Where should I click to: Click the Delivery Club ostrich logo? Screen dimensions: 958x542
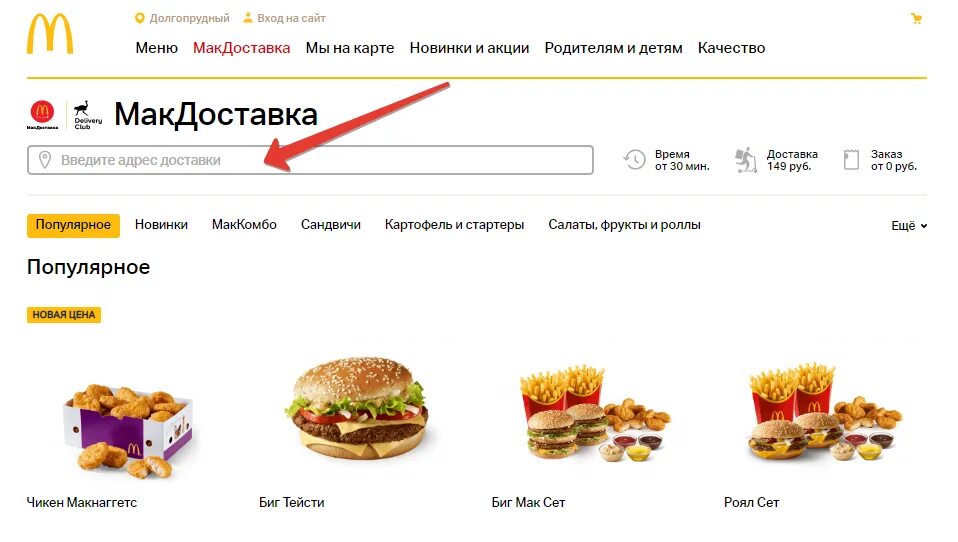[x=88, y=115]
